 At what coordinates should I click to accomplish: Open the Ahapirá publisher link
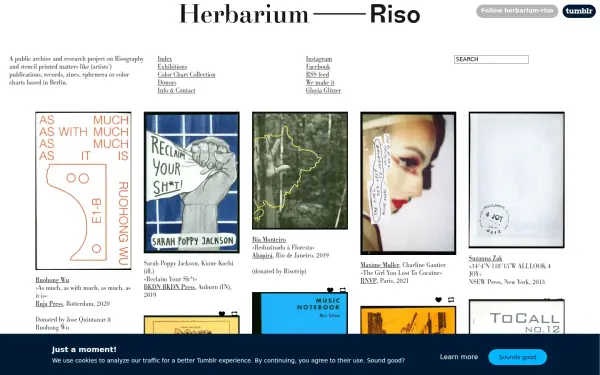[x=262, y=256]
